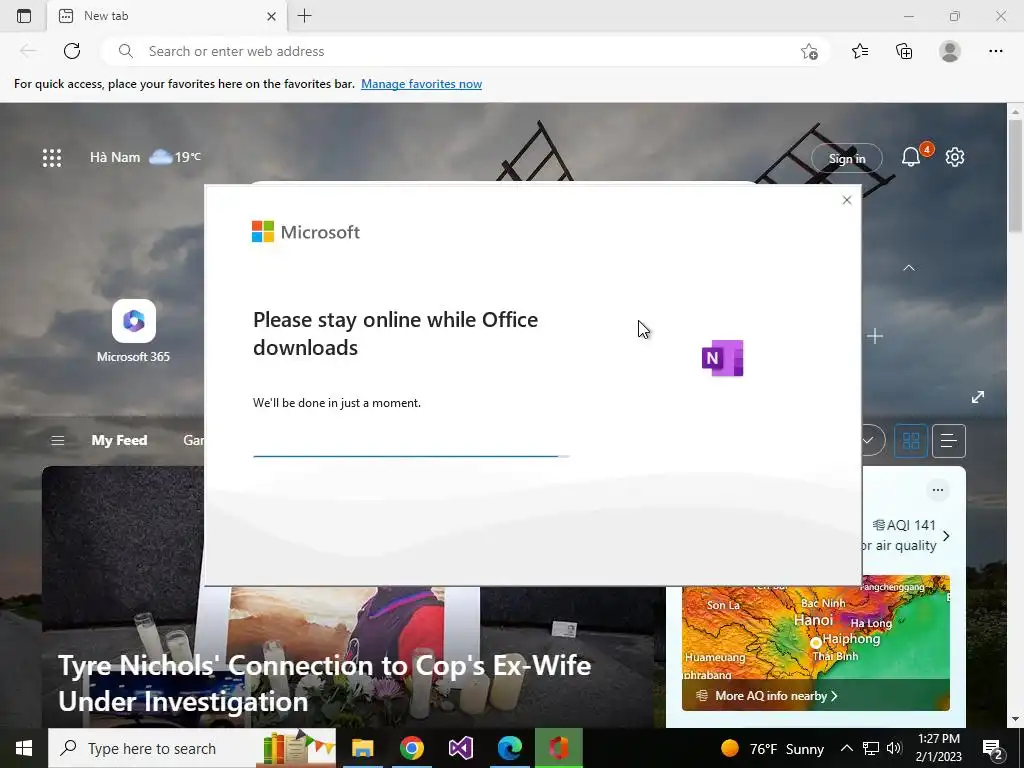Open Edge Settings and more menu

[x=995, y=51]
